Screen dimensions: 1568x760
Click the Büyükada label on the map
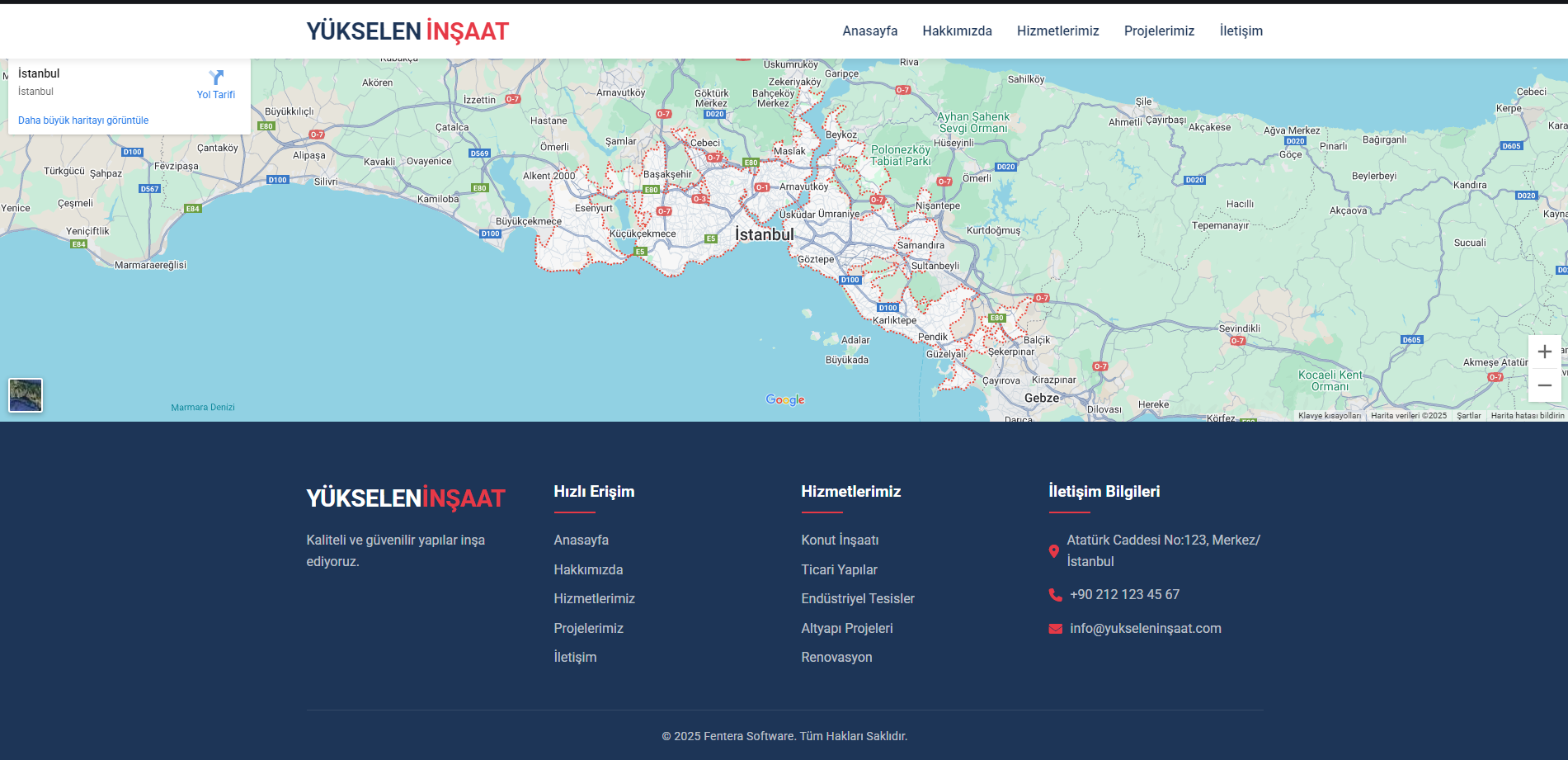(847, 360)
